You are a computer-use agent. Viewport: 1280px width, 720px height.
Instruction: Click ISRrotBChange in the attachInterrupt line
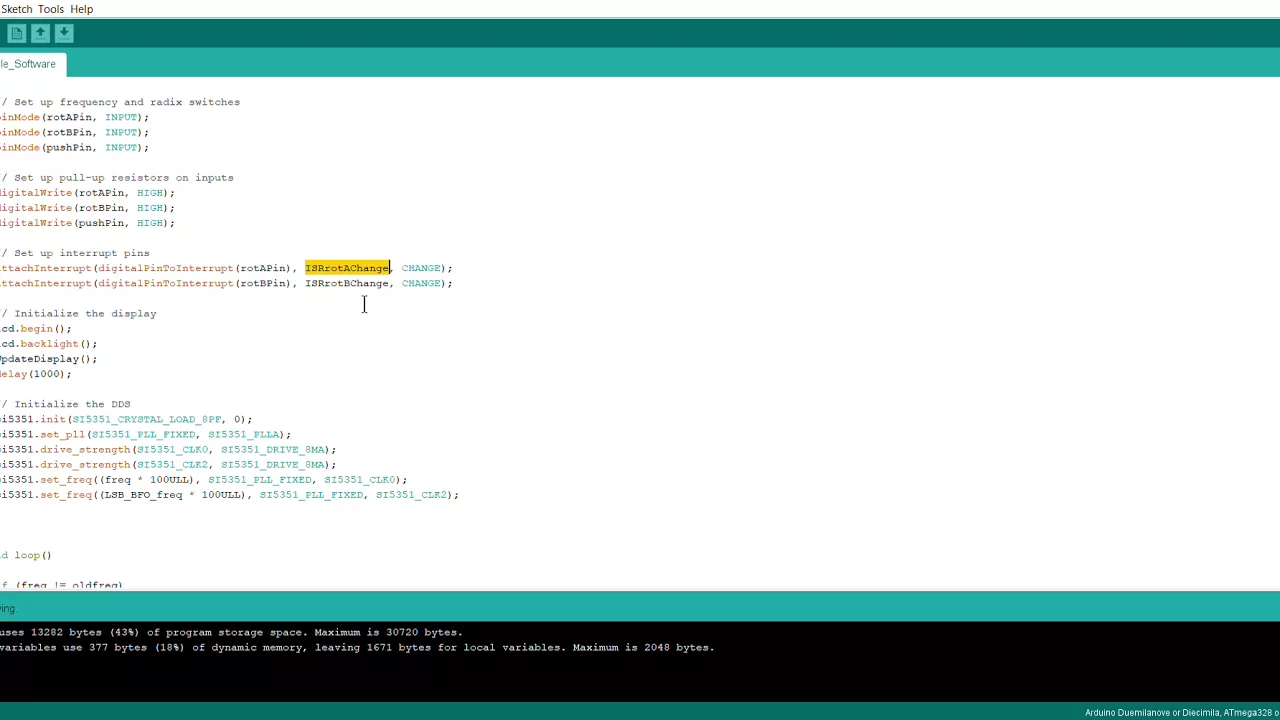347,283
